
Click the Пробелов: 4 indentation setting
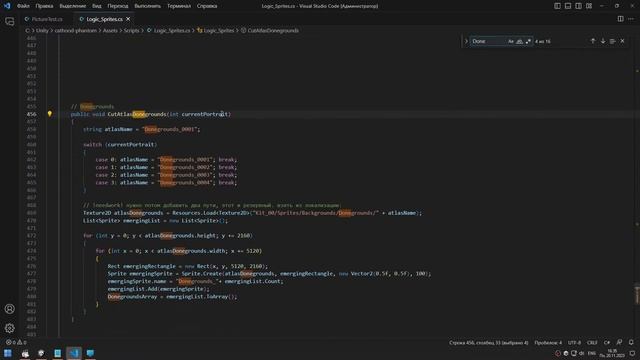pos(548,342)
